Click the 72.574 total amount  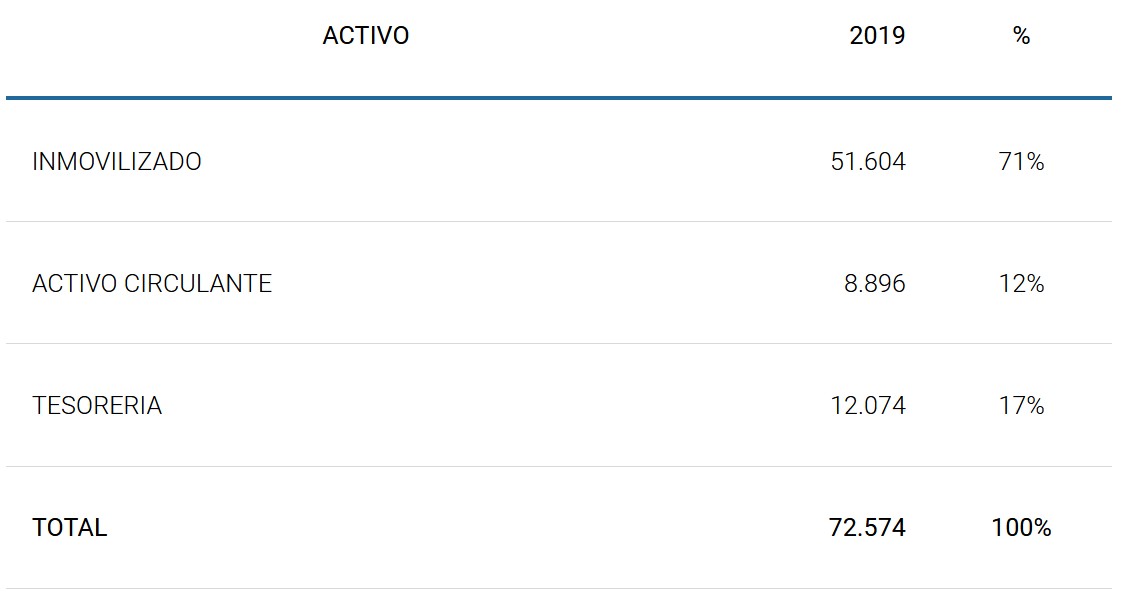coord(867,528)
